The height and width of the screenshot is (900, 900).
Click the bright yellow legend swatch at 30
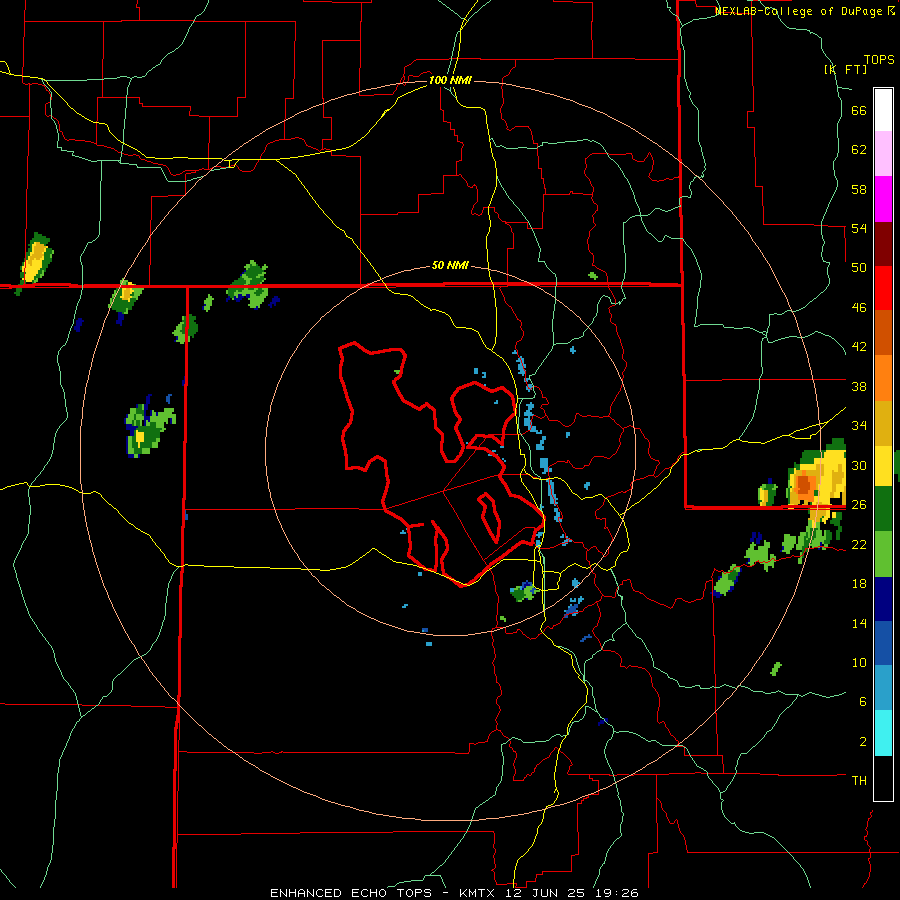[x=883, y=465]
